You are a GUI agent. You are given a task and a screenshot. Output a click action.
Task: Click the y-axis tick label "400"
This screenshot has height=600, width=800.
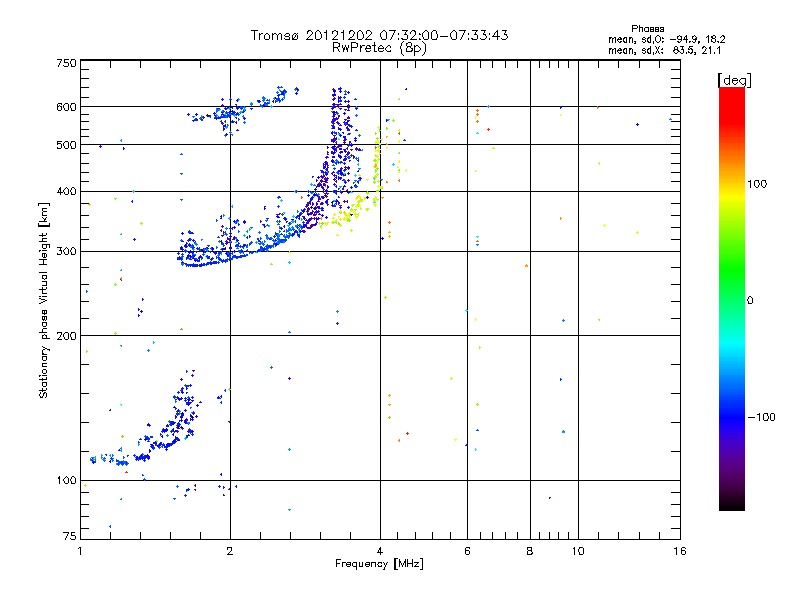66,192
